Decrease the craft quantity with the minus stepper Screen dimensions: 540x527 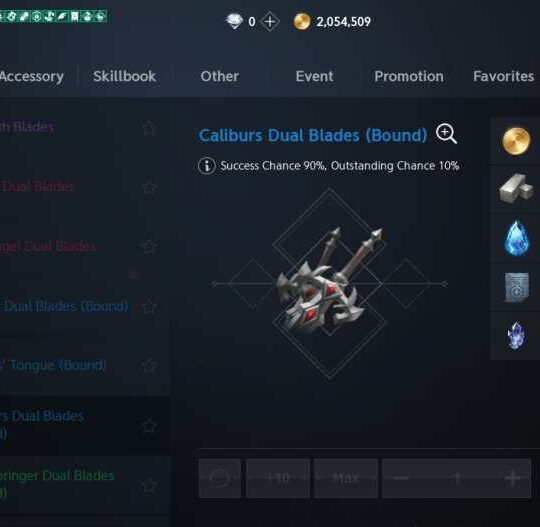(x=401, y=478)
